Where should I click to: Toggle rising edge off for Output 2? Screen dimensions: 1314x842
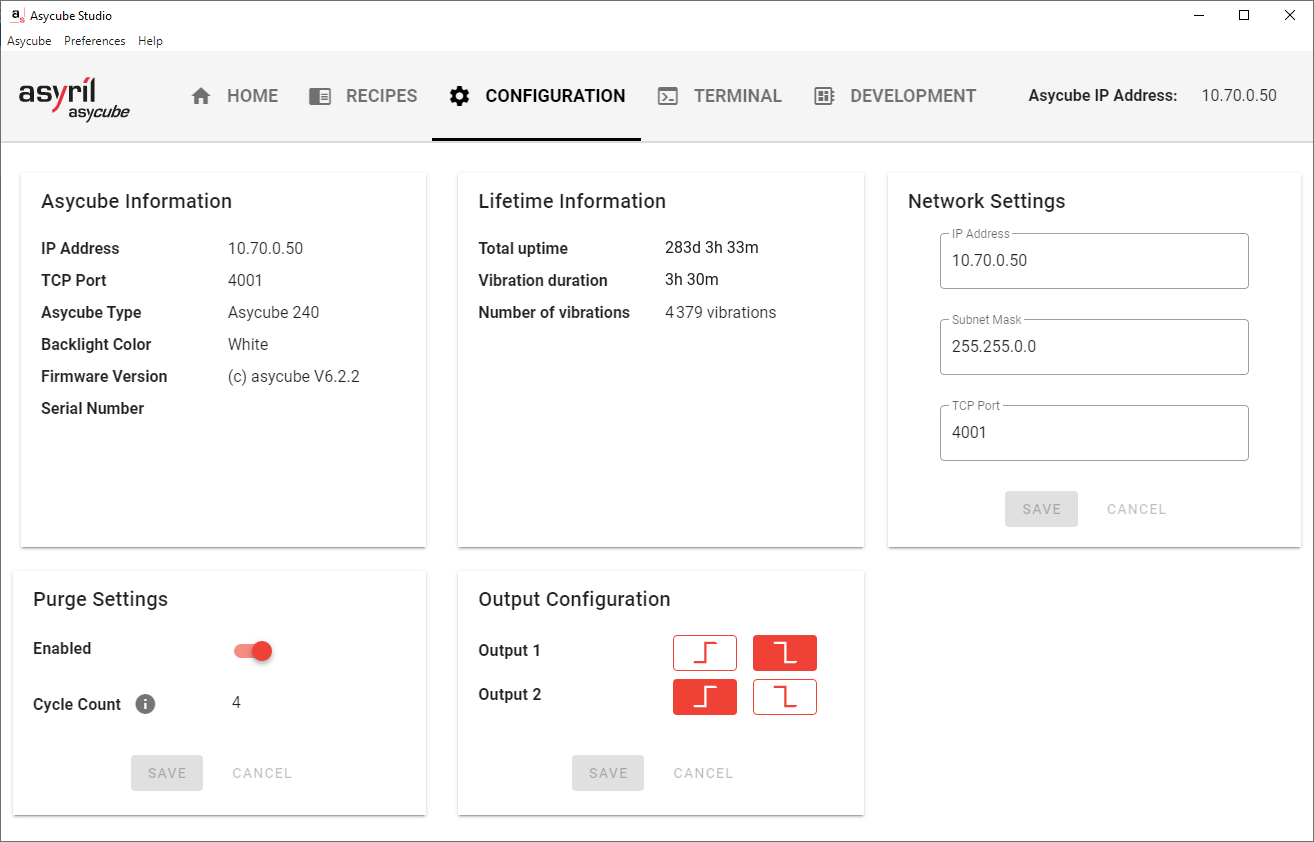coord(705,696)
